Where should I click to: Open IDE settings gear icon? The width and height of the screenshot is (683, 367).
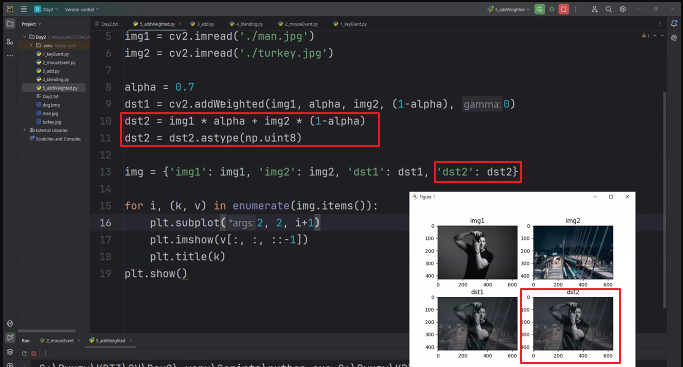(623, 9)
